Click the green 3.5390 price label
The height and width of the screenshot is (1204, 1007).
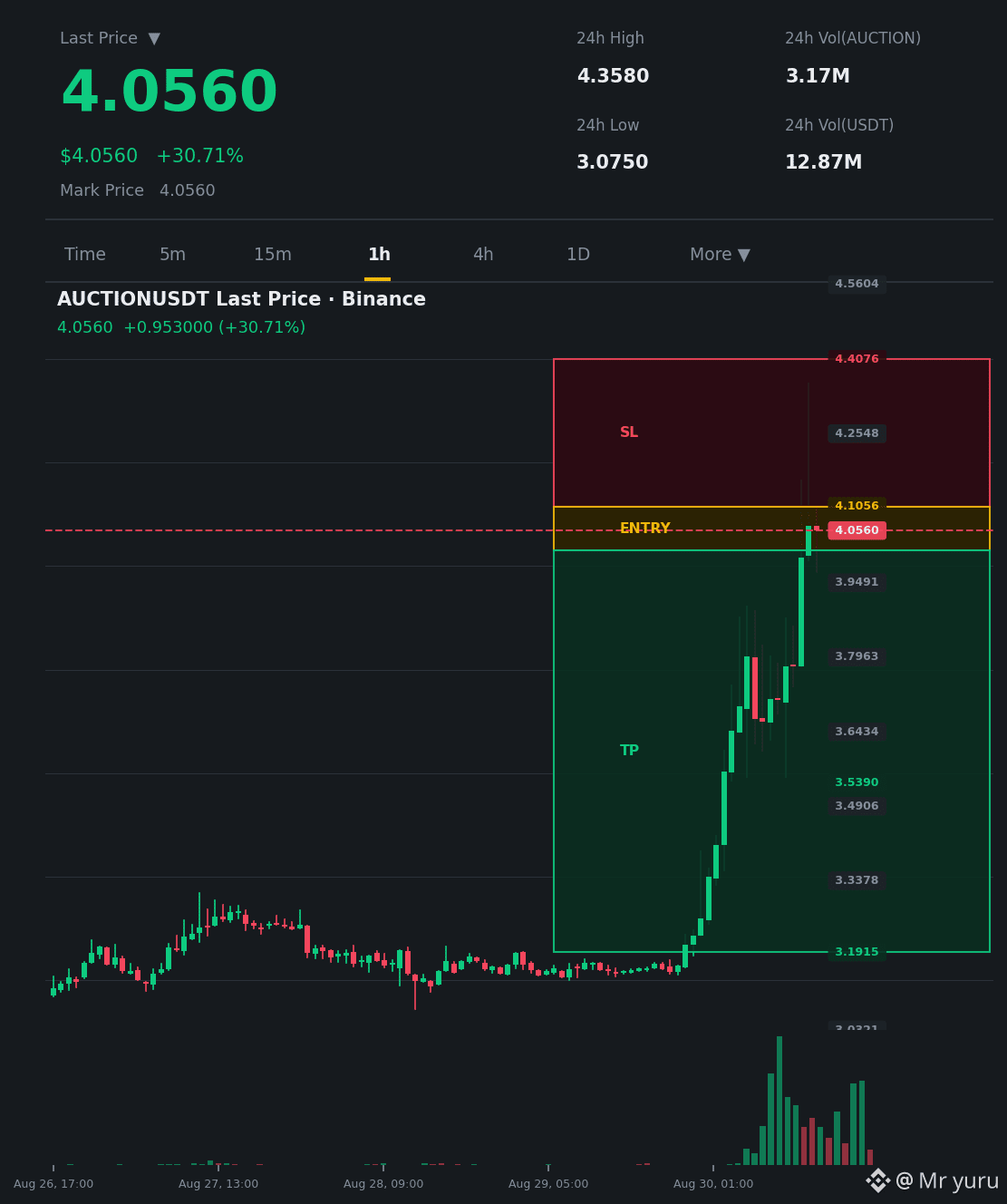[x=857, y=782]
